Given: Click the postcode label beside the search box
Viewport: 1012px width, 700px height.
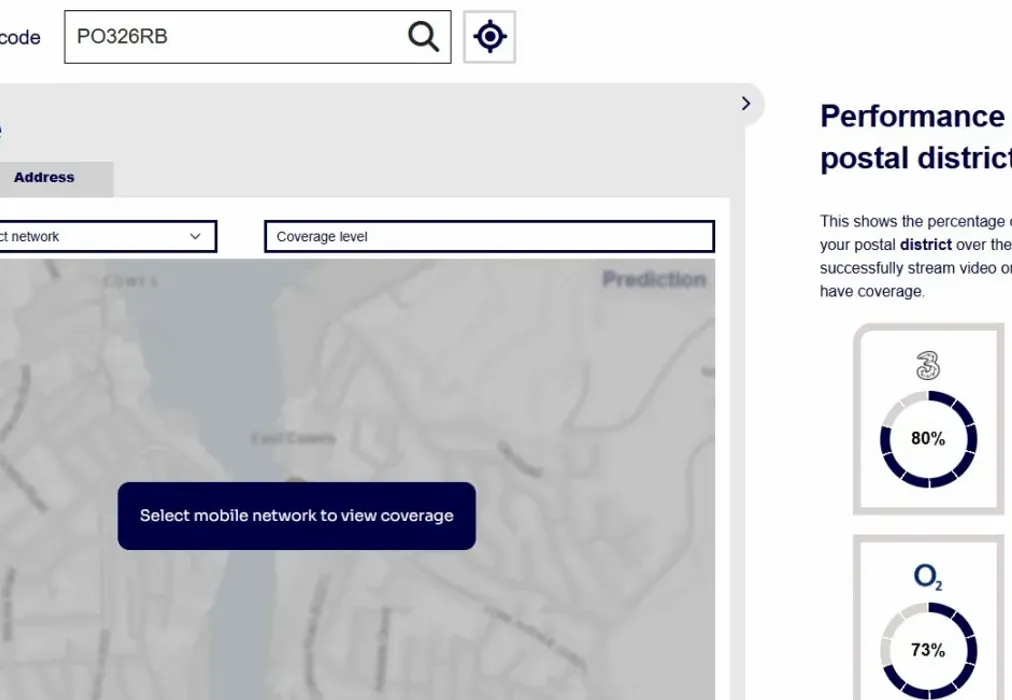Looking at the screenshot, I should coord(20,38).
